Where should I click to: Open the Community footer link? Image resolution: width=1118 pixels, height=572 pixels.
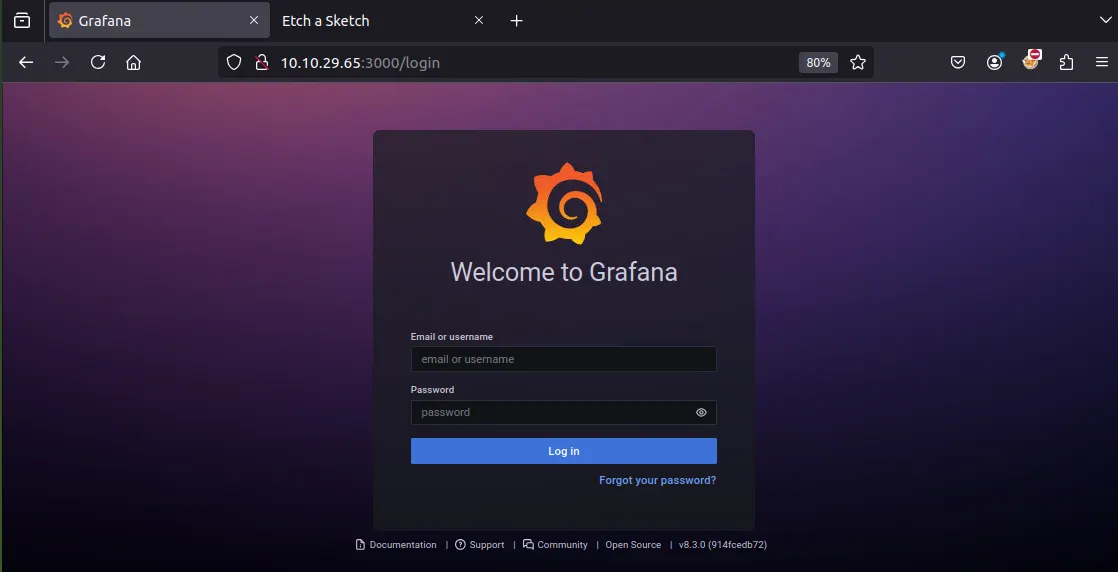click(x=563, y=544)
